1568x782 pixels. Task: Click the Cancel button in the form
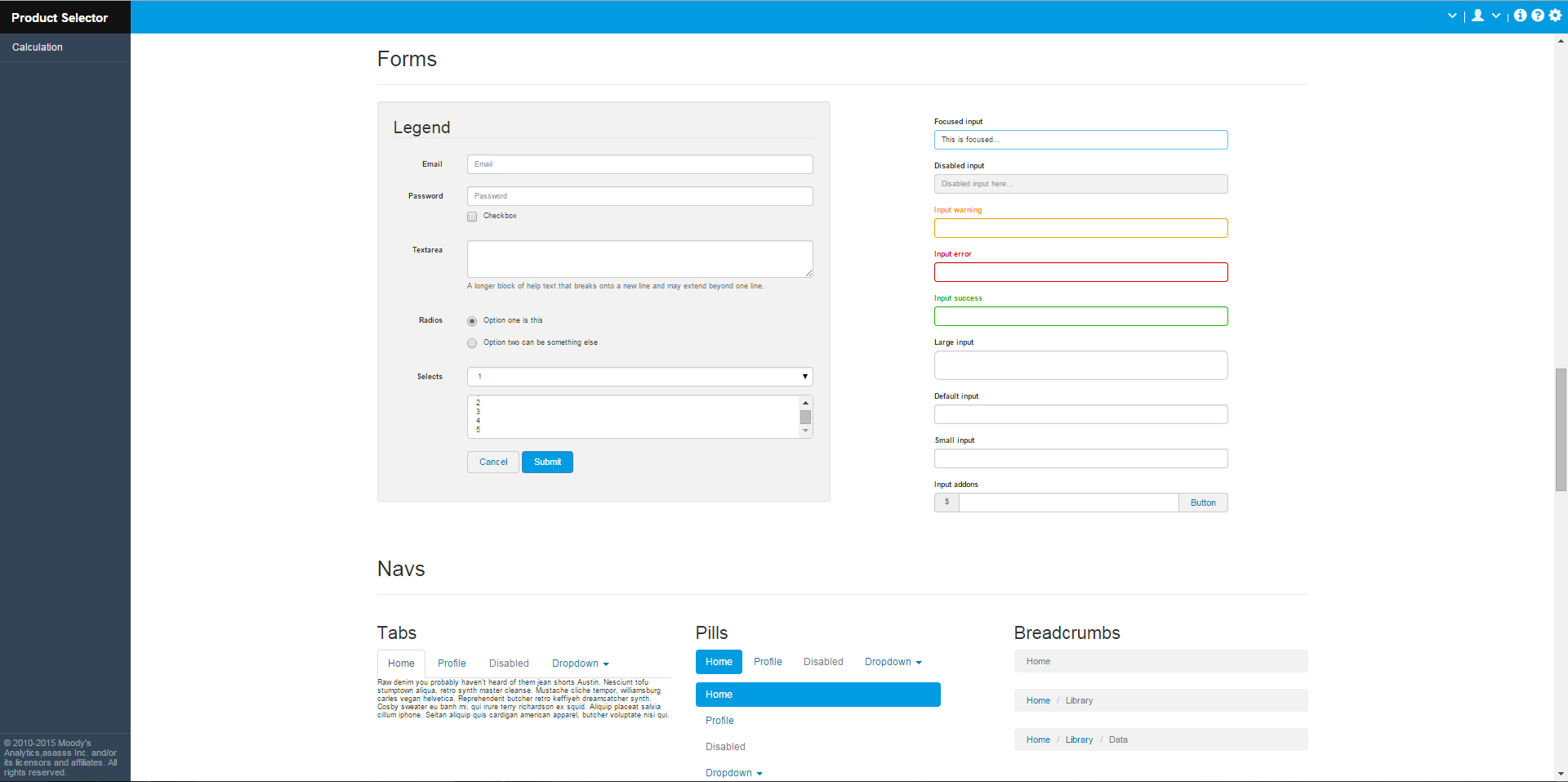pyautogui.click(x=493, y=462)
